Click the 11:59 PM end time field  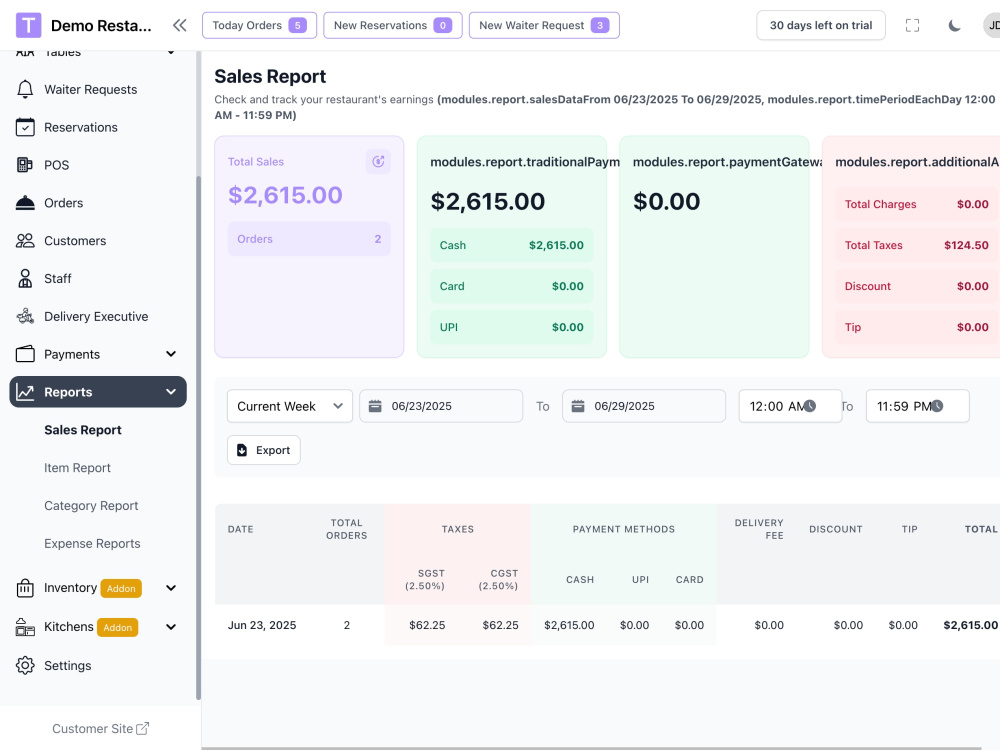pos(918,406)
